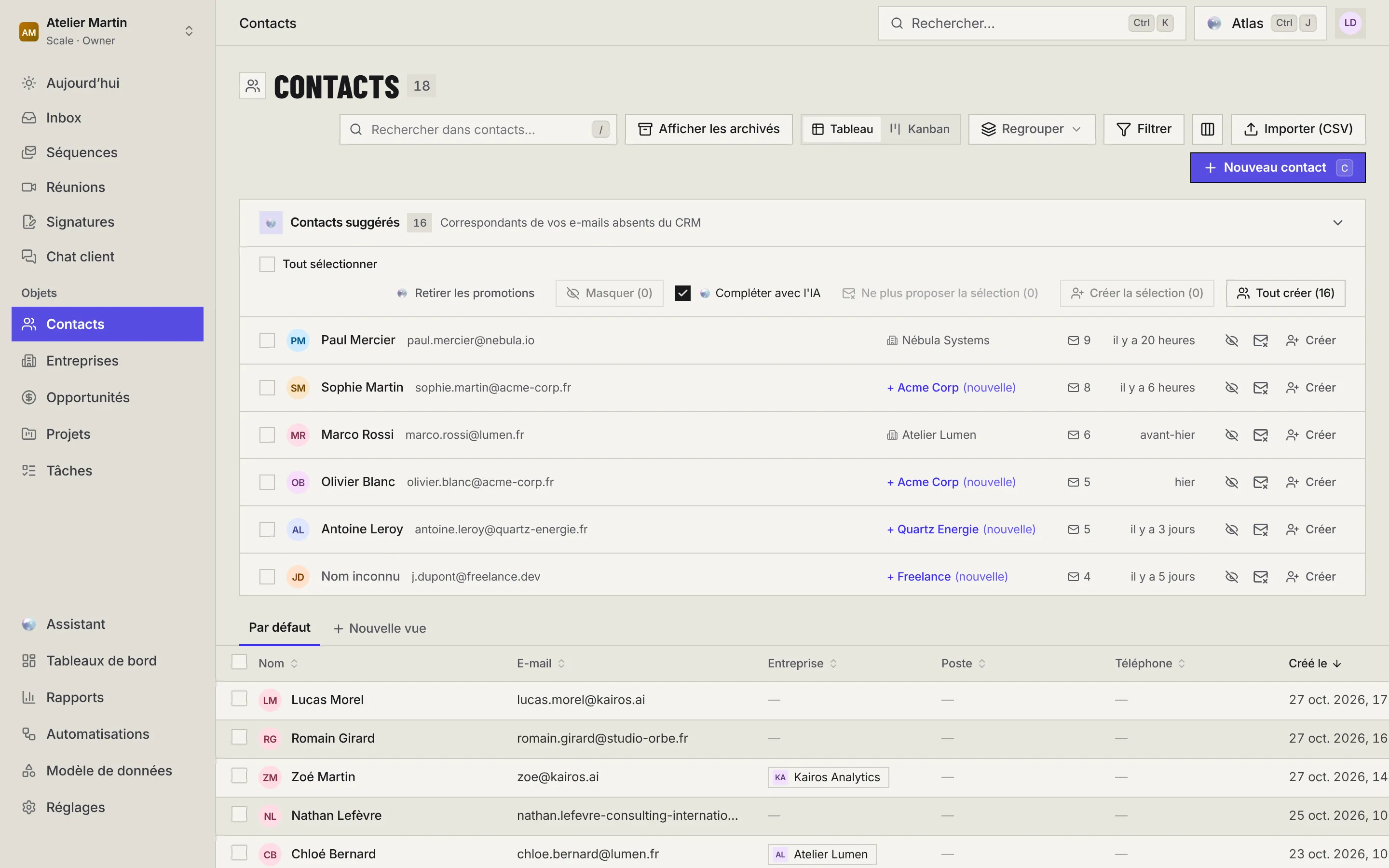Open Modèle de données in the sidebar
This screenshot has width=1389, height=868.
pos(108,771)
